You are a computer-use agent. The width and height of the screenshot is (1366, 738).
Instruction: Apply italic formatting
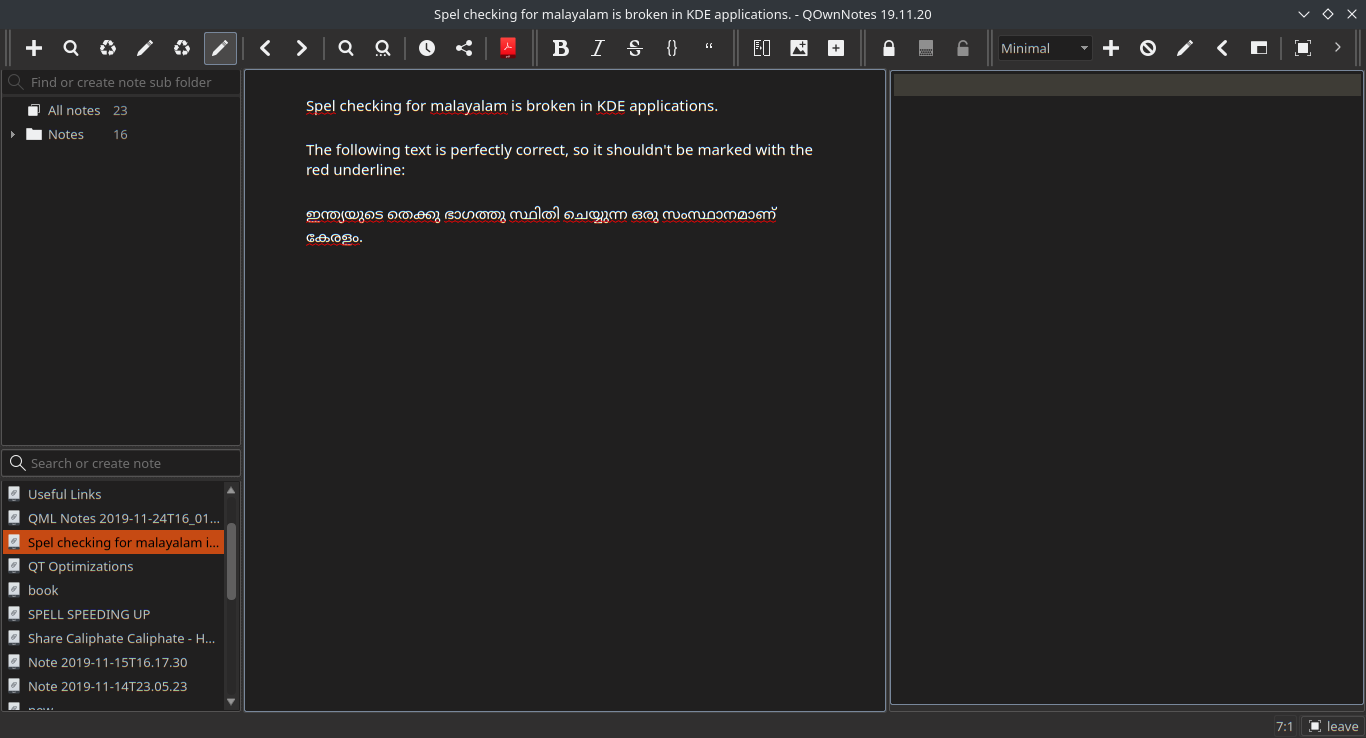(x=598, y=48)
